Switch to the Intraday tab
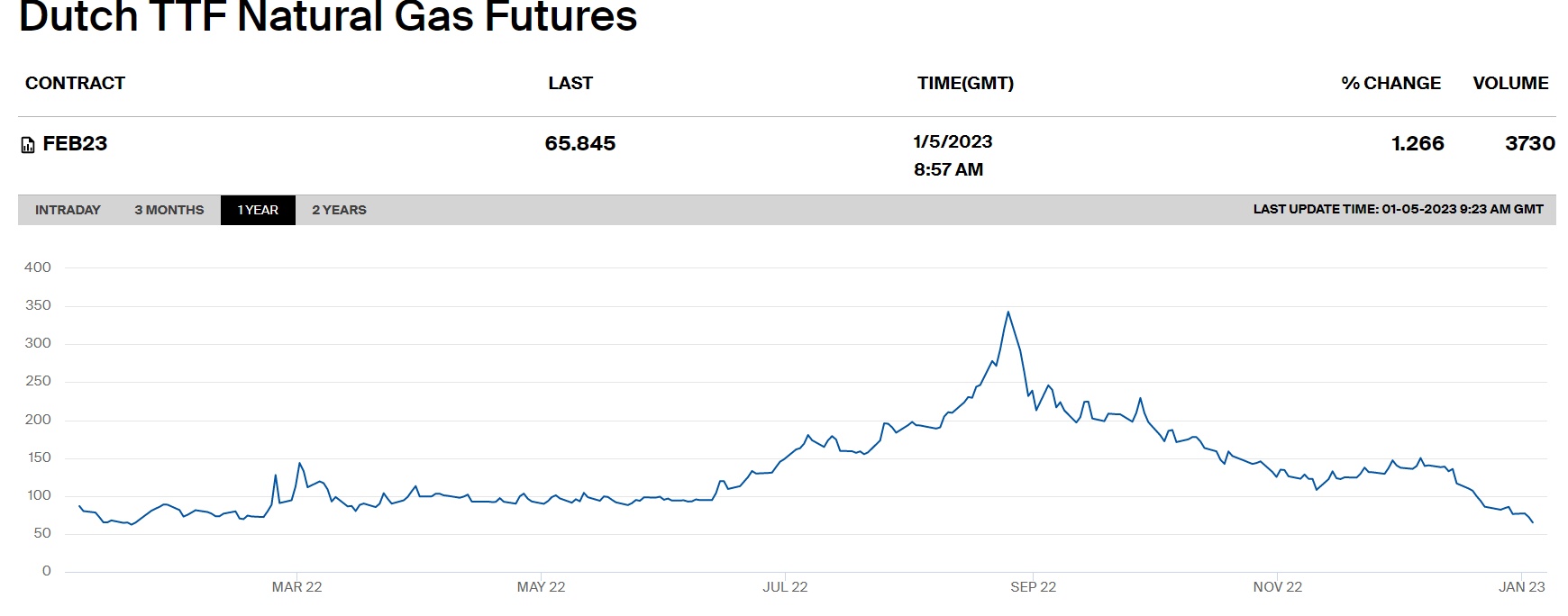 pyautogui.click(x=68, y=210)
